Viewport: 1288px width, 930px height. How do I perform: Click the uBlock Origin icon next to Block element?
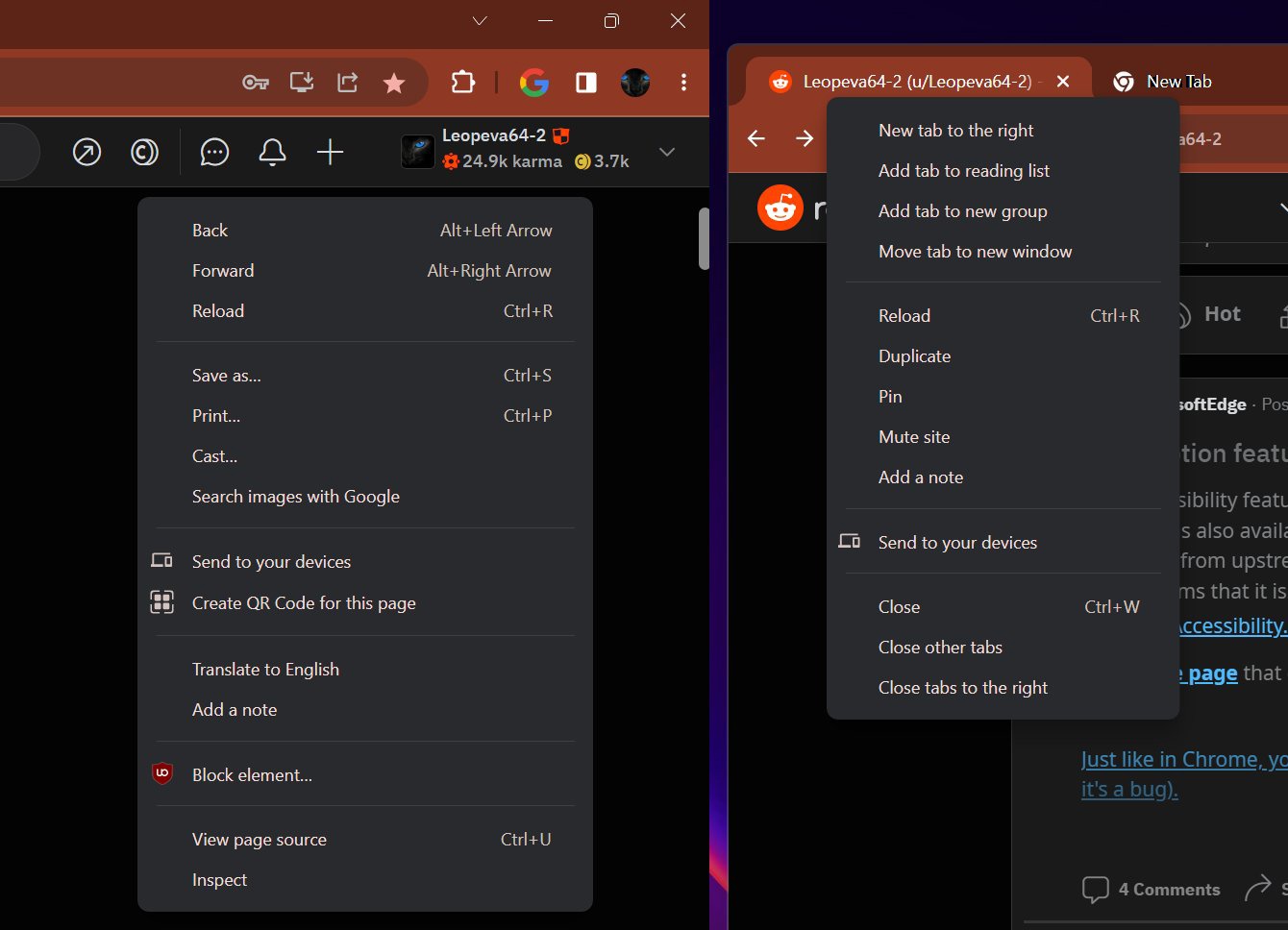coord(161,772)
